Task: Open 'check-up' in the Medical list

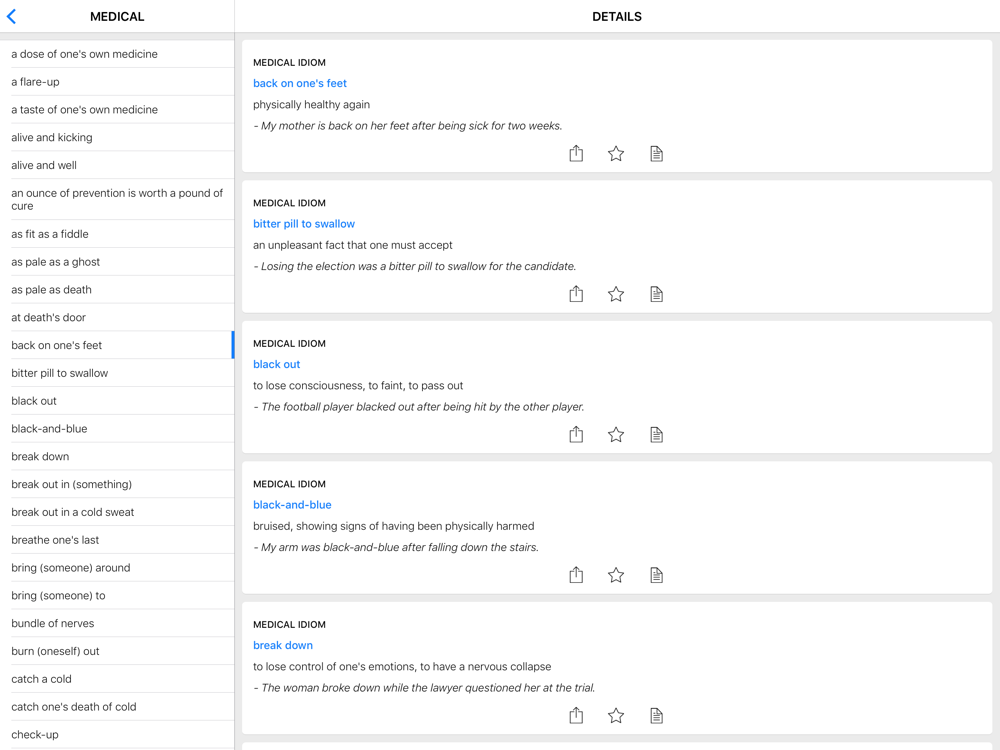Action: (x=117, y=735)
